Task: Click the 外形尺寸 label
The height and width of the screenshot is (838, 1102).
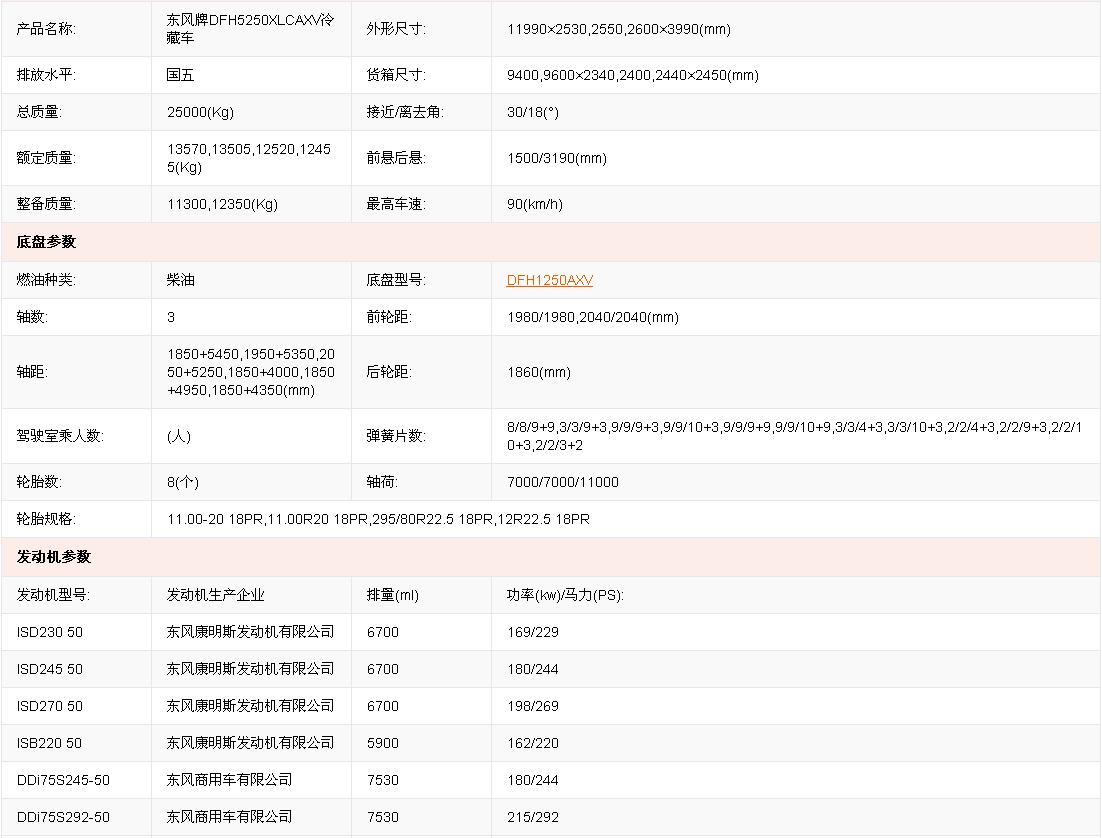Action: coord(396,29)
